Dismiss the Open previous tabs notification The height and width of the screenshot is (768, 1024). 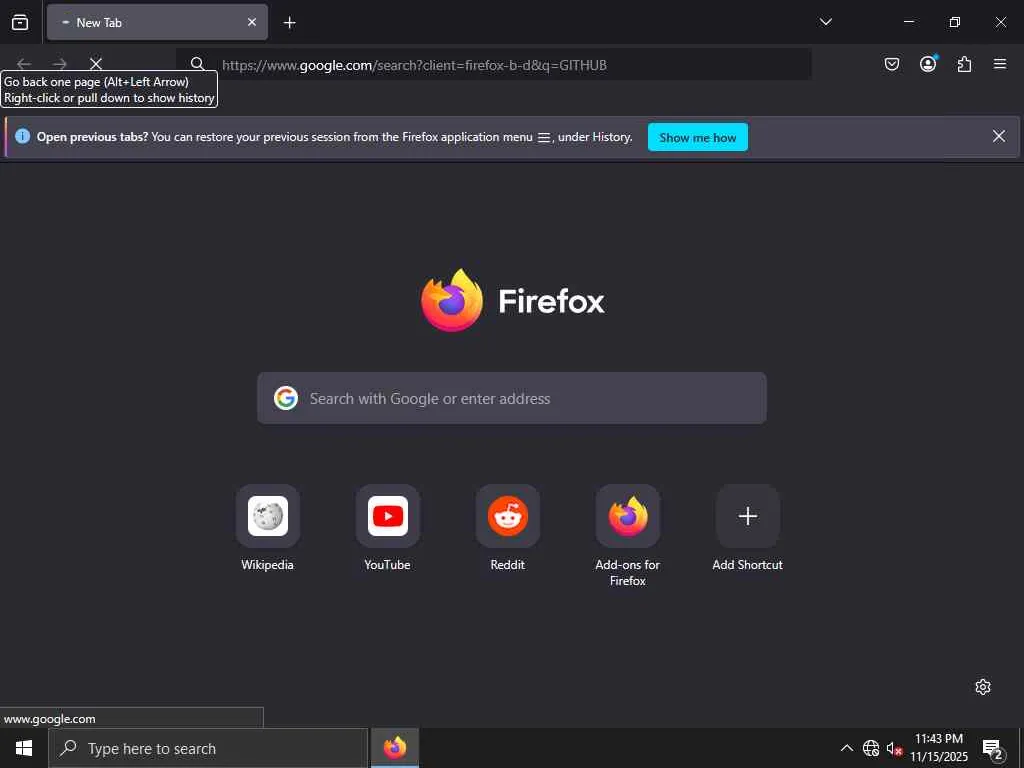[999, 136]
